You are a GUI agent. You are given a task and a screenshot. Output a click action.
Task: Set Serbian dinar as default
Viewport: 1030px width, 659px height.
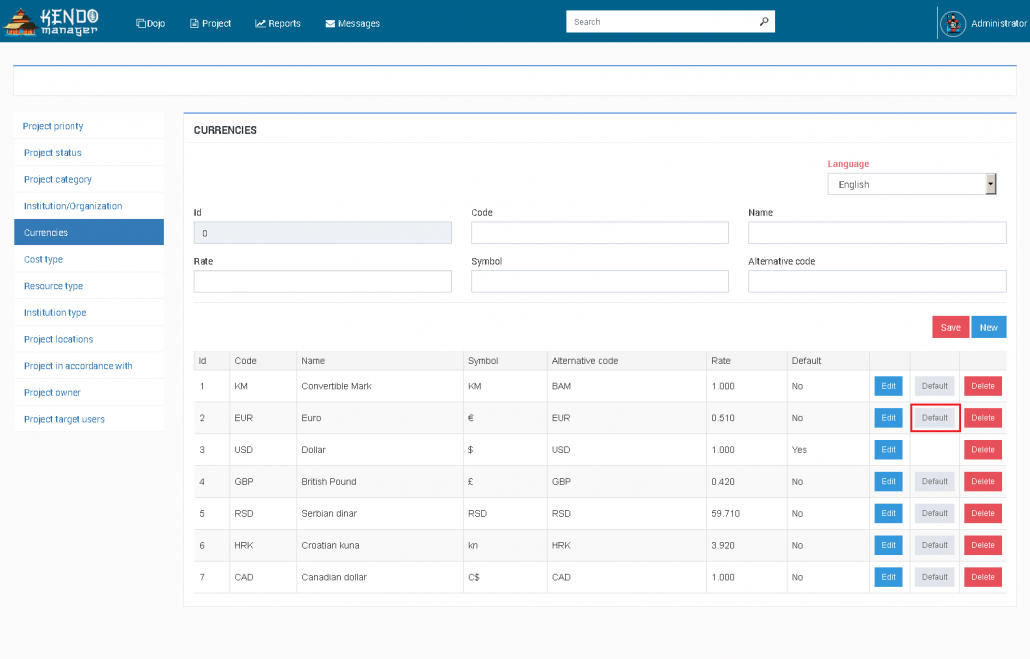(934, 513)
